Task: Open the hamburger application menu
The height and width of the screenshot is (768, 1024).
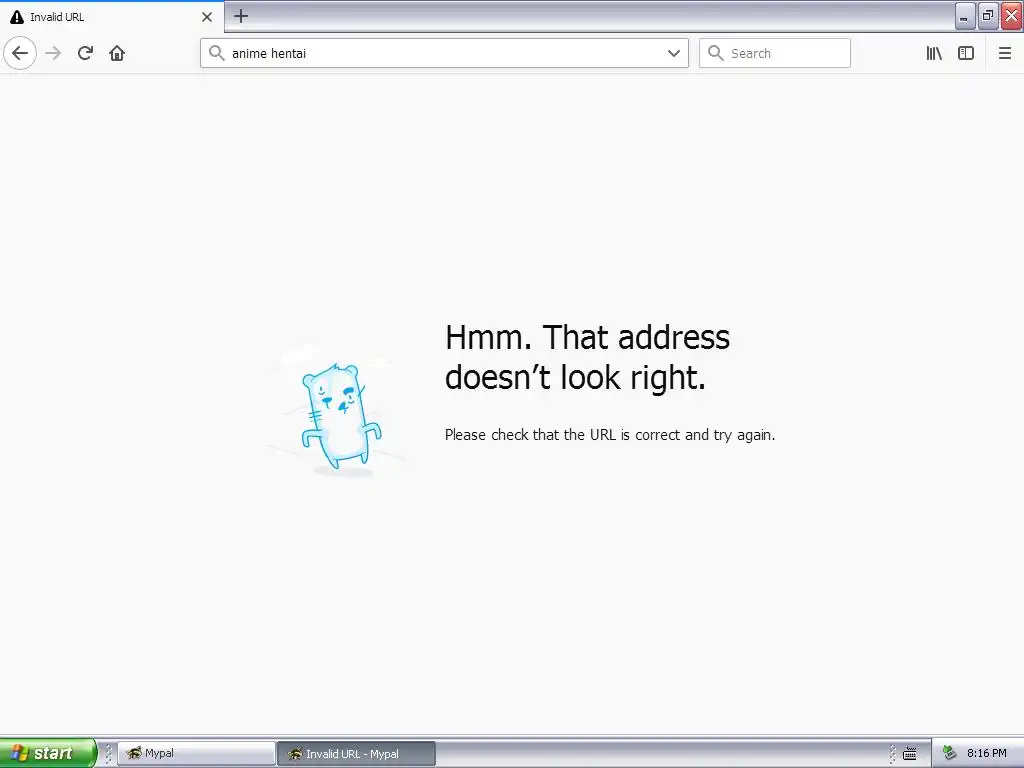Action: click(1004, 53)
